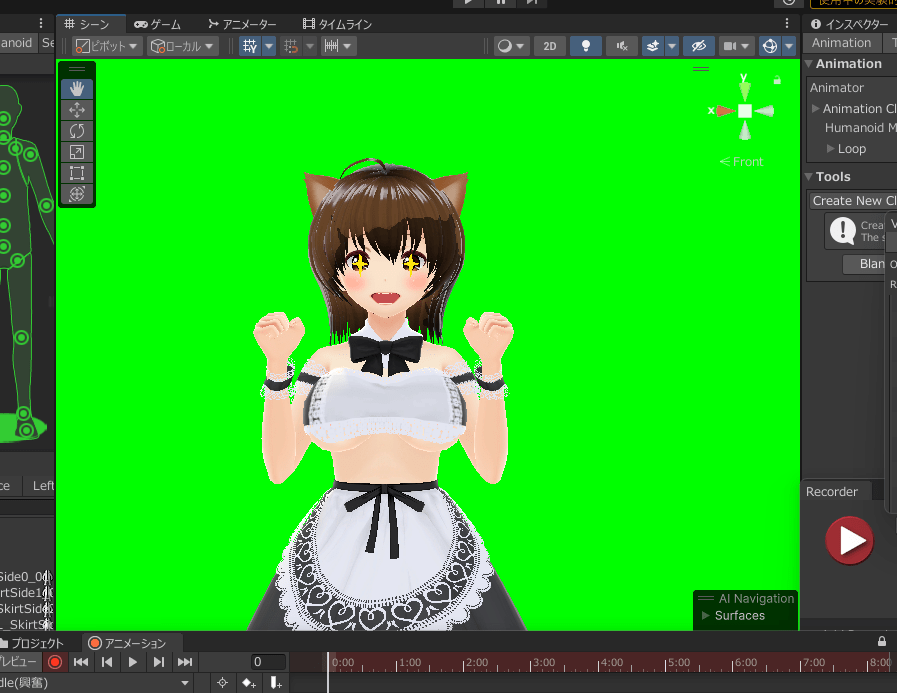This screenshot has width=897, height=693.
Task: Open the draw mode shading dropdown
Action: coord(510,46)
